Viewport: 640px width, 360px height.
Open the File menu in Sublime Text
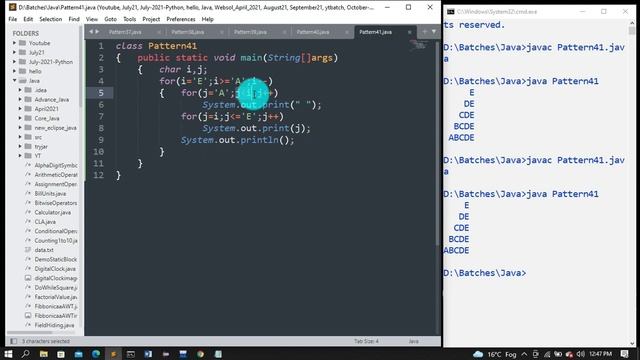(13, 19)
